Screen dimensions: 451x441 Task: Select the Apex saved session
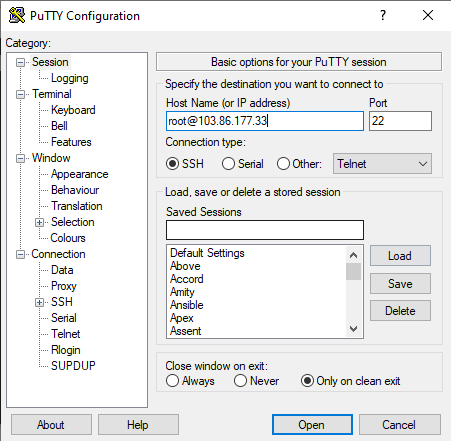tap(181, 318)
